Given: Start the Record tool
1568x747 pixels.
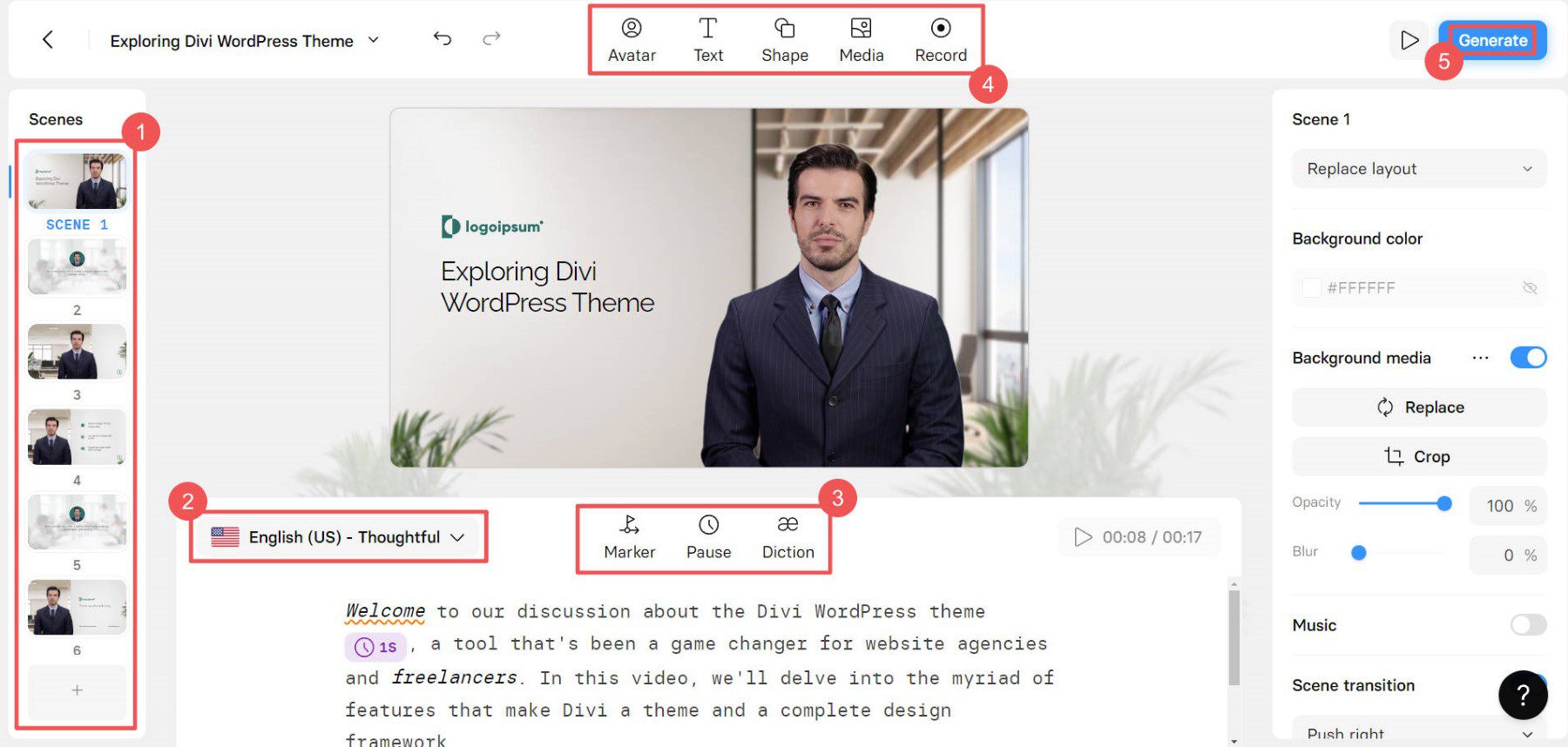Looking at the screenshot, I should (941, 40).
